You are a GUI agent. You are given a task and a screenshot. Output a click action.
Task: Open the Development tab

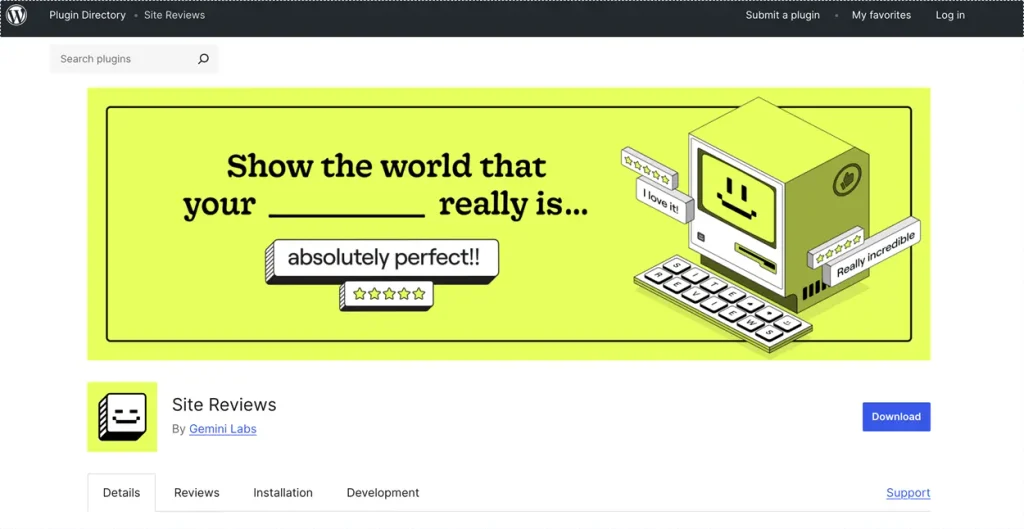point(383,492)
